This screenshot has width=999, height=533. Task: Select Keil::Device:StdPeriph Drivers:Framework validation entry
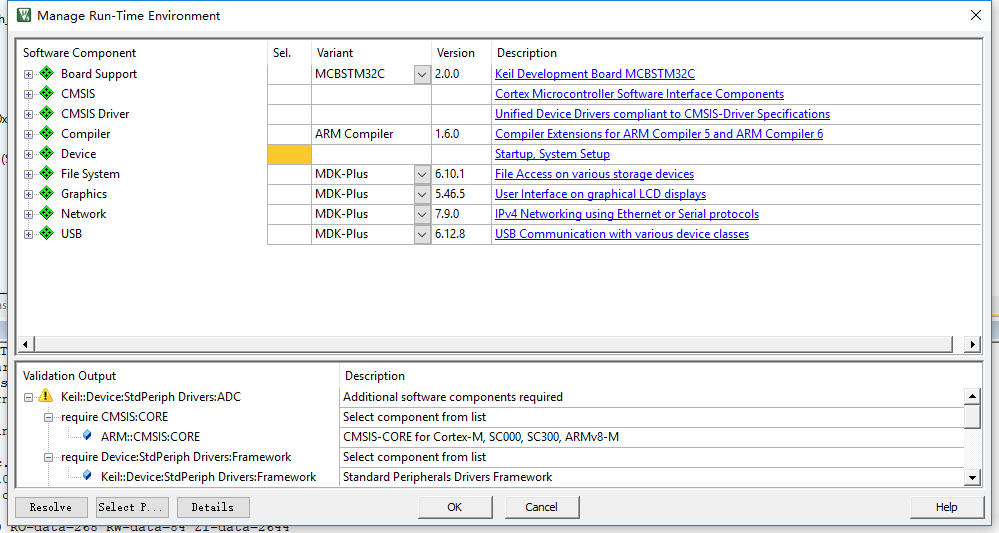pos(208,477)
